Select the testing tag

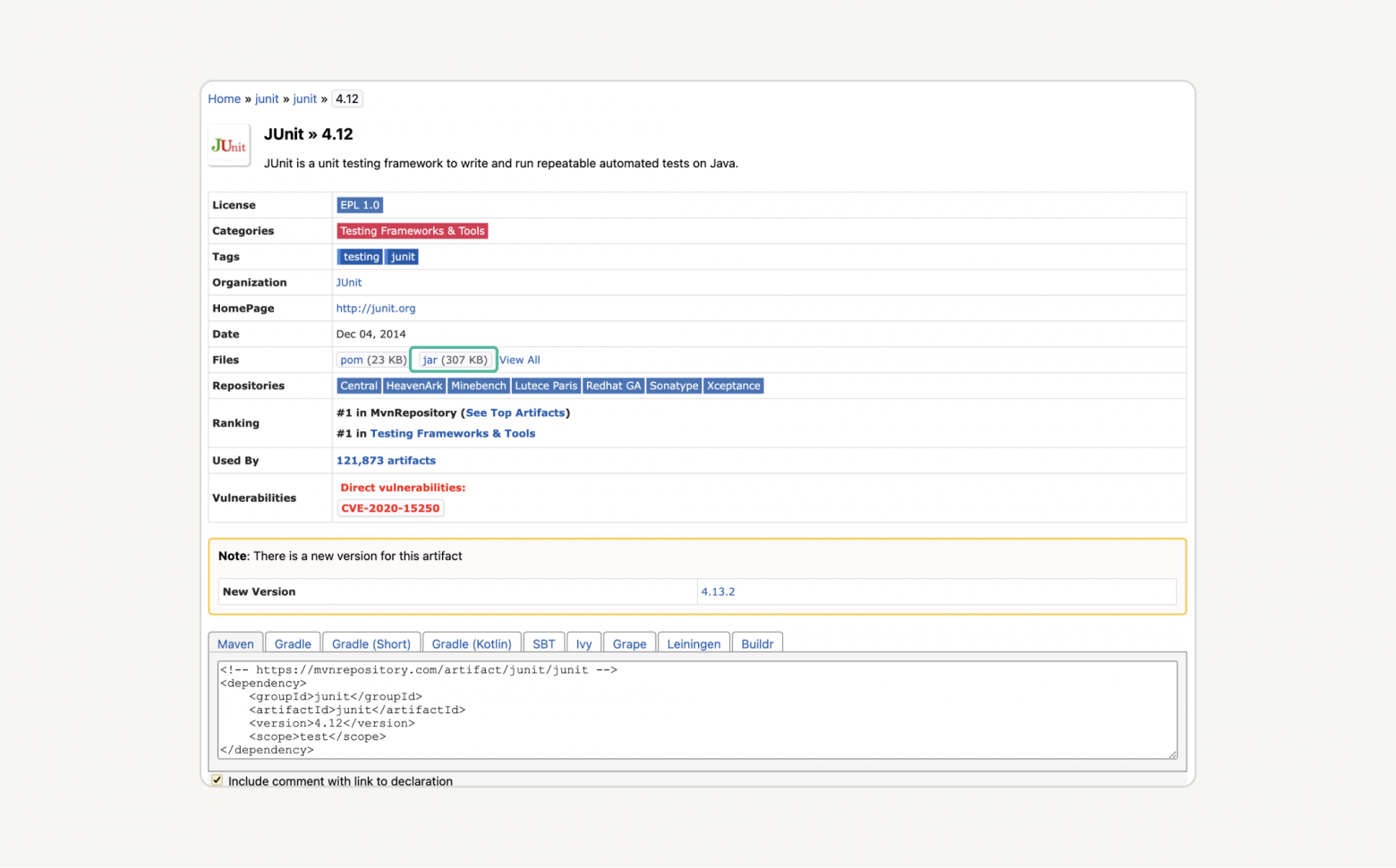click(361, 257)
